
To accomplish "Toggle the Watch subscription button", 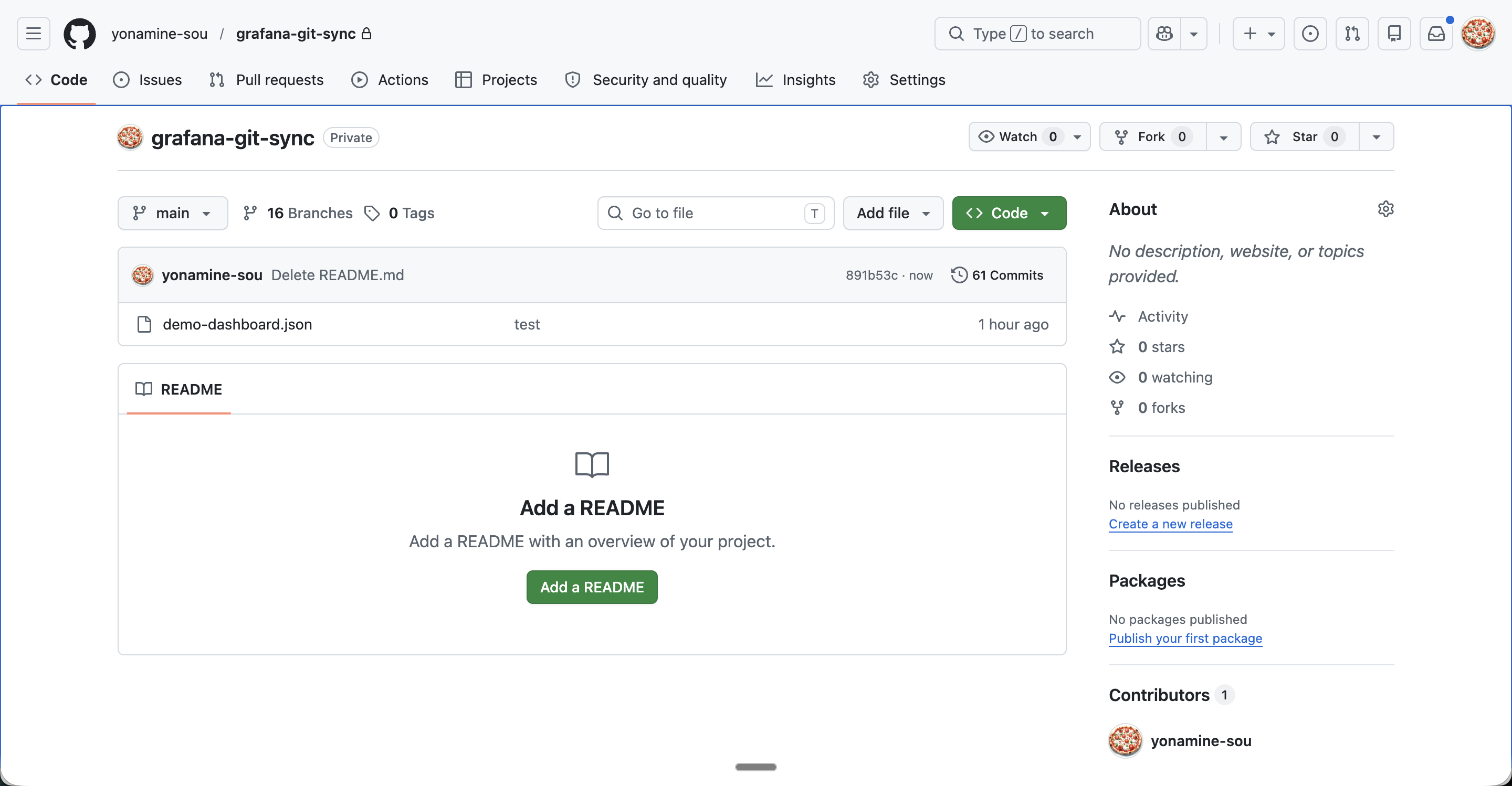I will pos(1018,136).
